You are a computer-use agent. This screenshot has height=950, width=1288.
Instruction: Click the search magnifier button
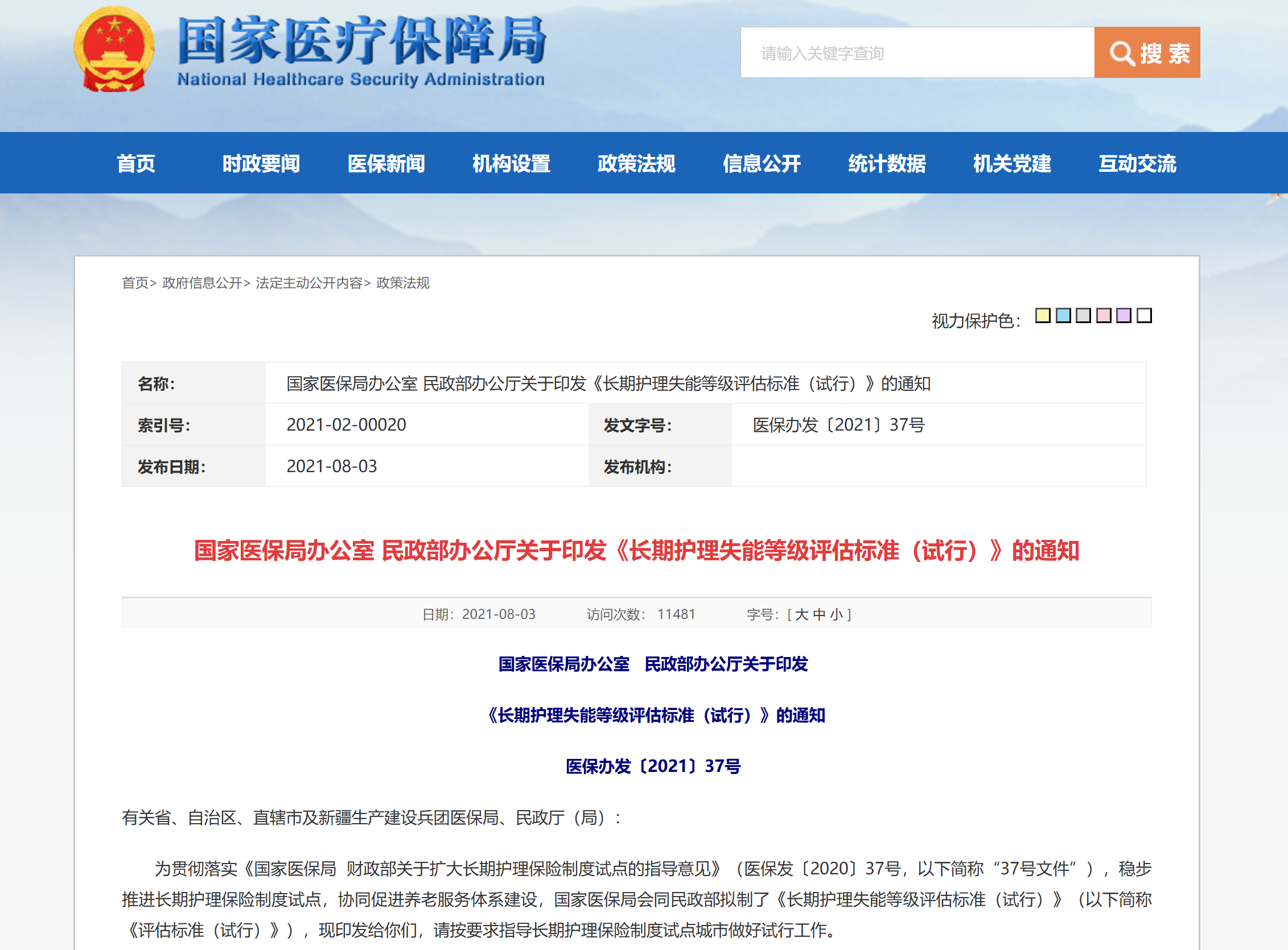pyautogui.click(x=1146, y=52)
